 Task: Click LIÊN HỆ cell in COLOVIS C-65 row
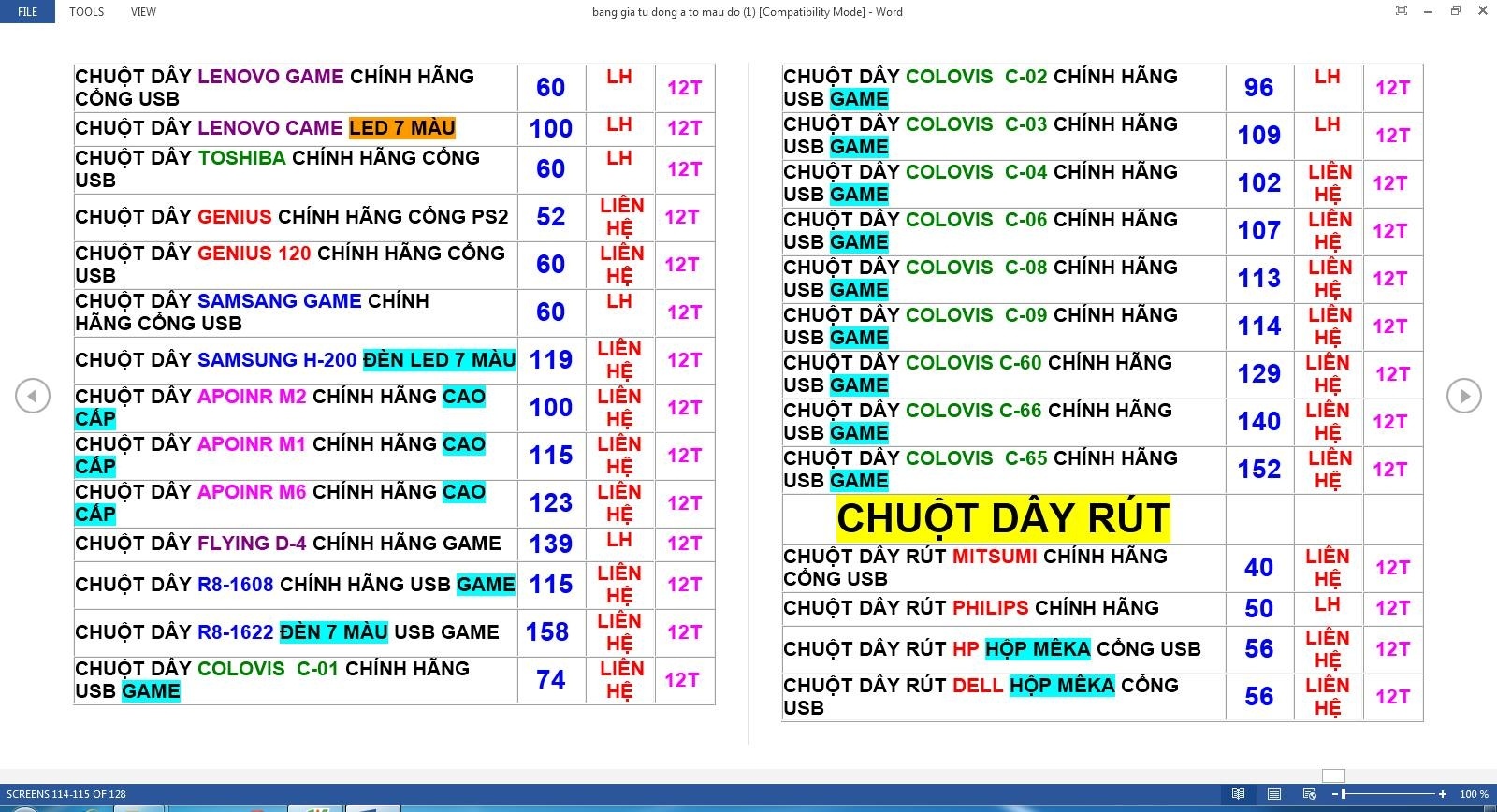click(1330, 470)
